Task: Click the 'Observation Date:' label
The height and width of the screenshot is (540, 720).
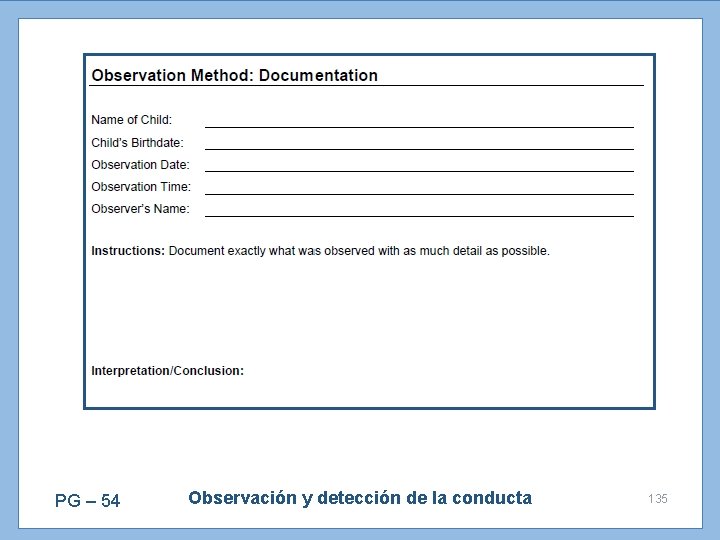Action: point(141,165)
